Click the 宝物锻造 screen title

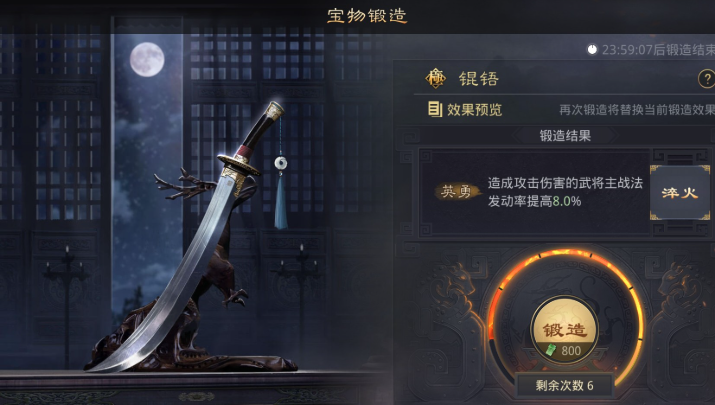tap(367, 16)
